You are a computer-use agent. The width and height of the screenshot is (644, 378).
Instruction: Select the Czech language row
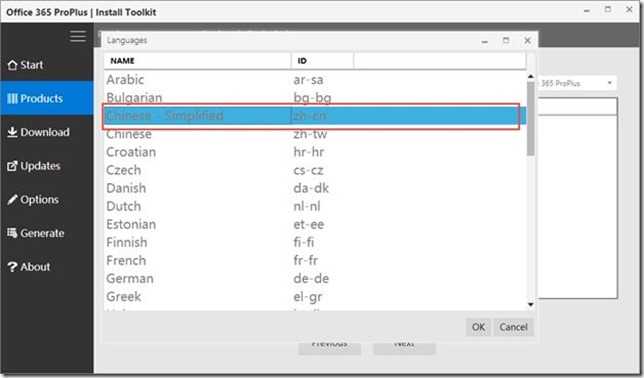315,170
